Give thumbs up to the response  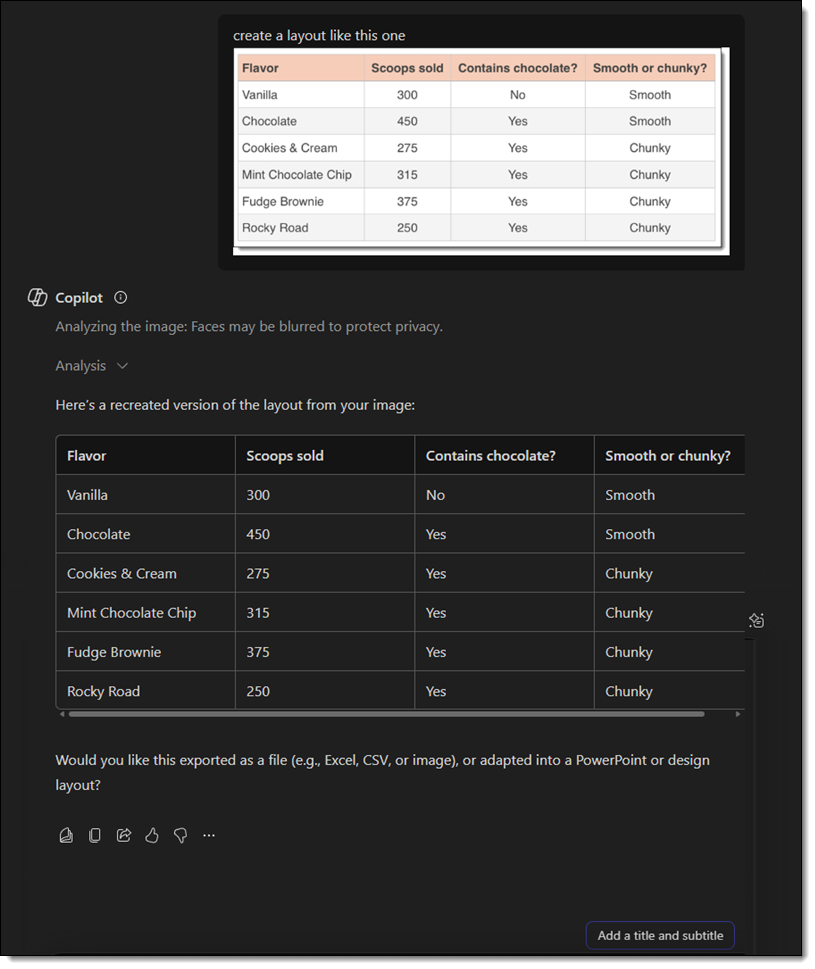point(152,835)
